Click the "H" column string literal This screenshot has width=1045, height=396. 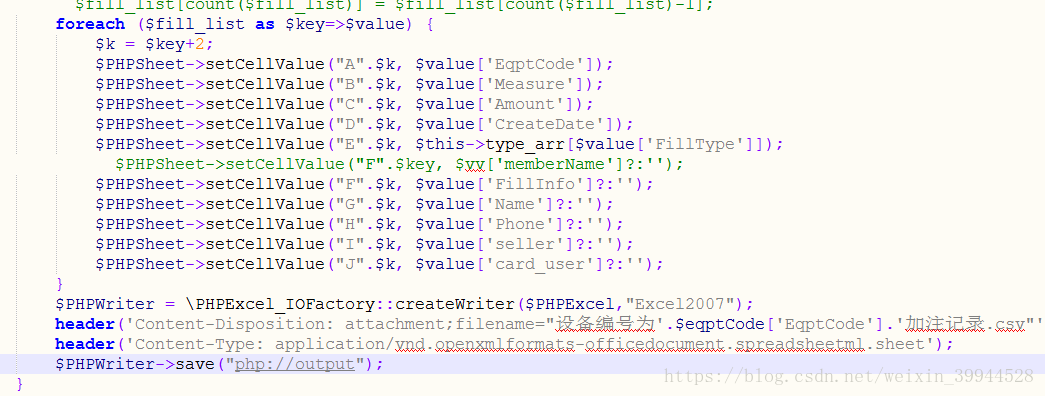point(350,225)
